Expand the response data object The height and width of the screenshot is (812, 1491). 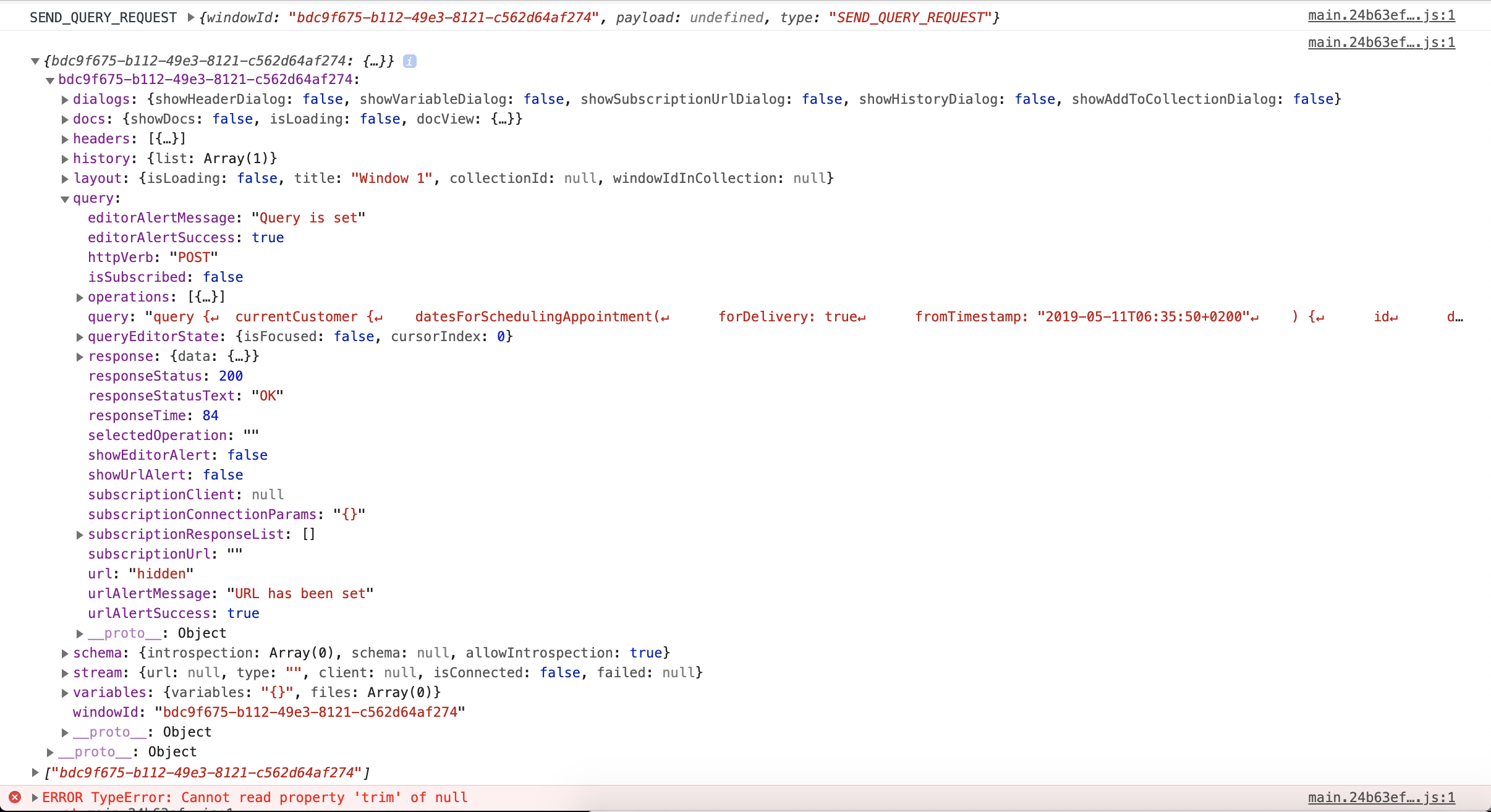[x=80, y=357]
